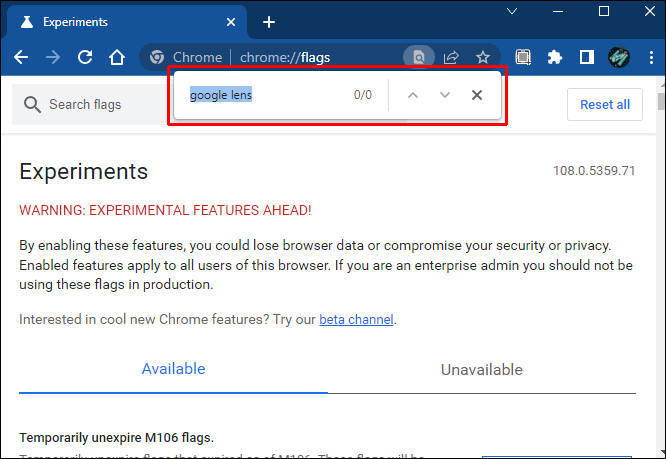
Task: Share this page via the share icon
Action: [x=451, y=57]
